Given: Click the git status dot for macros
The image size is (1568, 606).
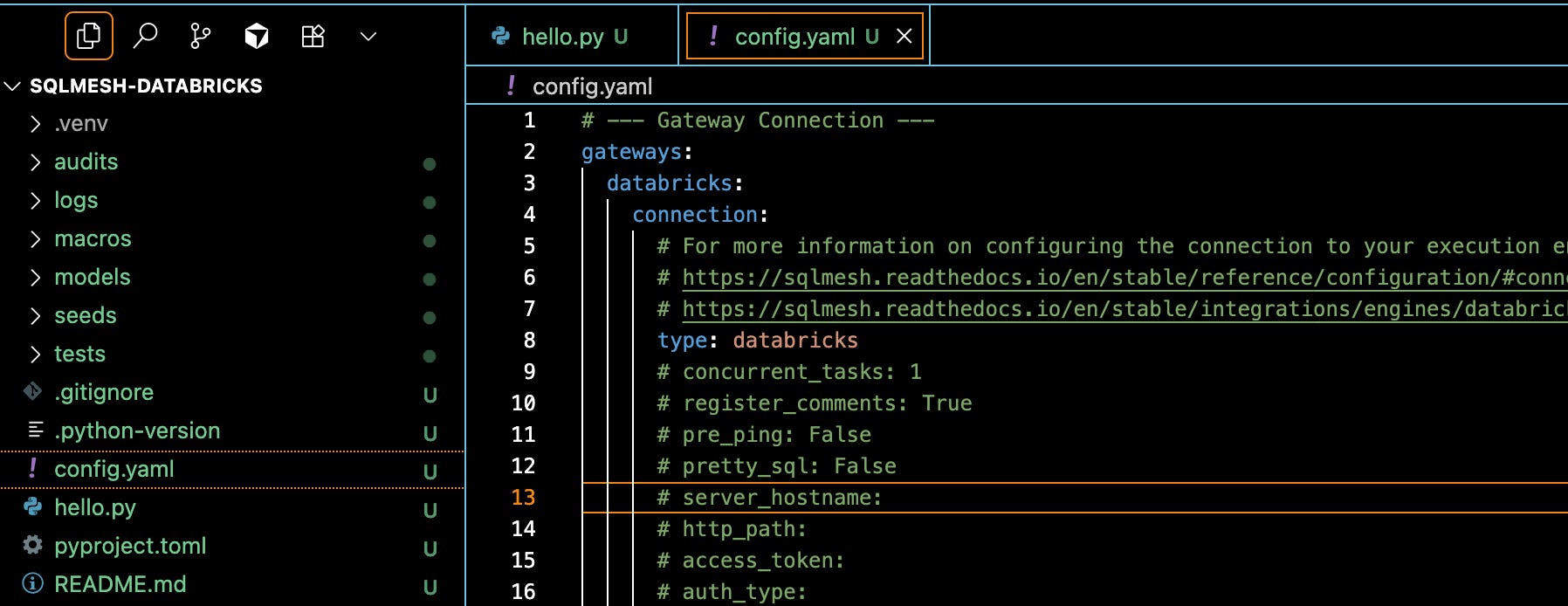Looking at the screenshot, I should coord(430,240).
